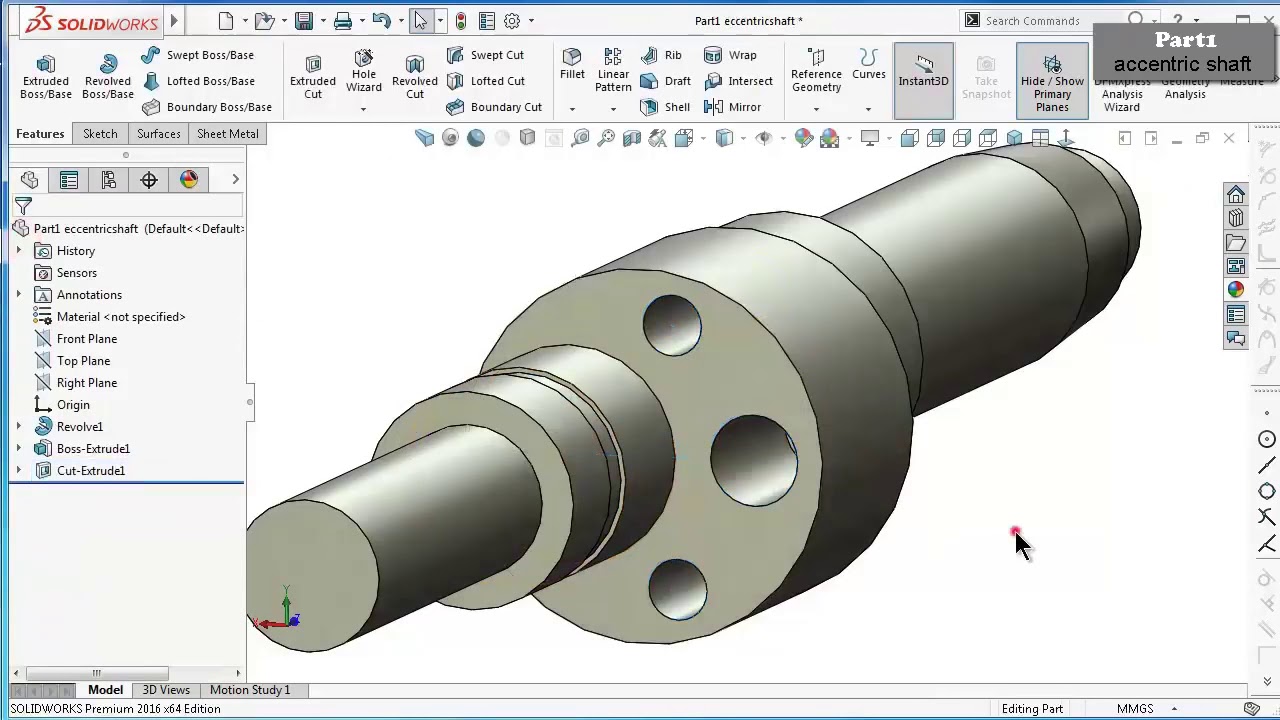Image resolution: width=1280 pixels, height=720 pixels.
Task: Choose the Swept Boss/Base tool
Action: point(197,55)
